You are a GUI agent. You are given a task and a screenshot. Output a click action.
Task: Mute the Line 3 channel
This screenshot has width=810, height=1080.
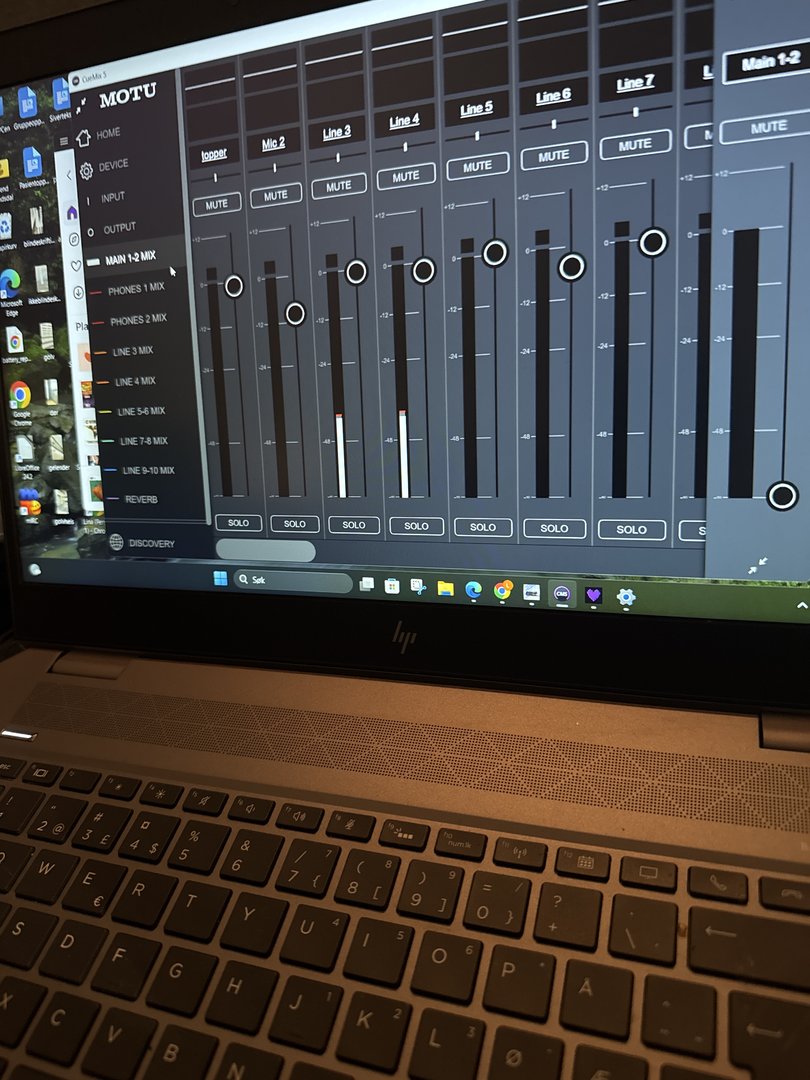click(x=339, y=187)
